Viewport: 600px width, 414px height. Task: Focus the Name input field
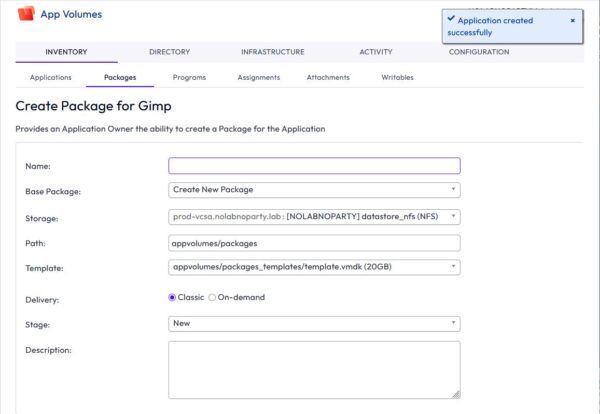click(314, 166)
